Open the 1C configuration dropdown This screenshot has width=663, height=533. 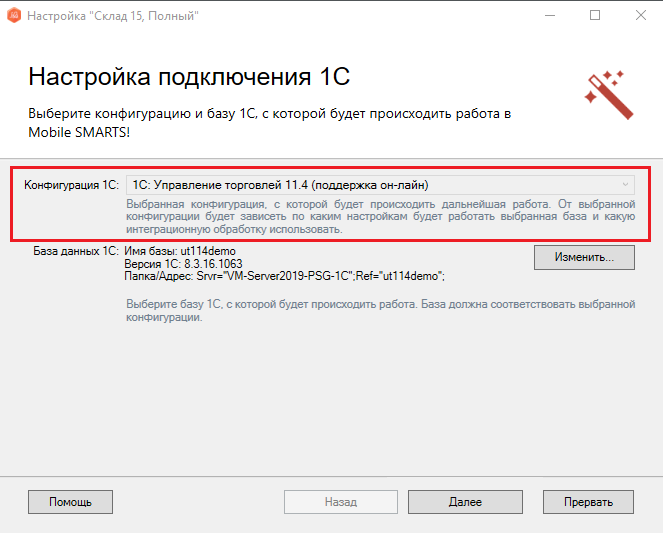click(380, 185)
